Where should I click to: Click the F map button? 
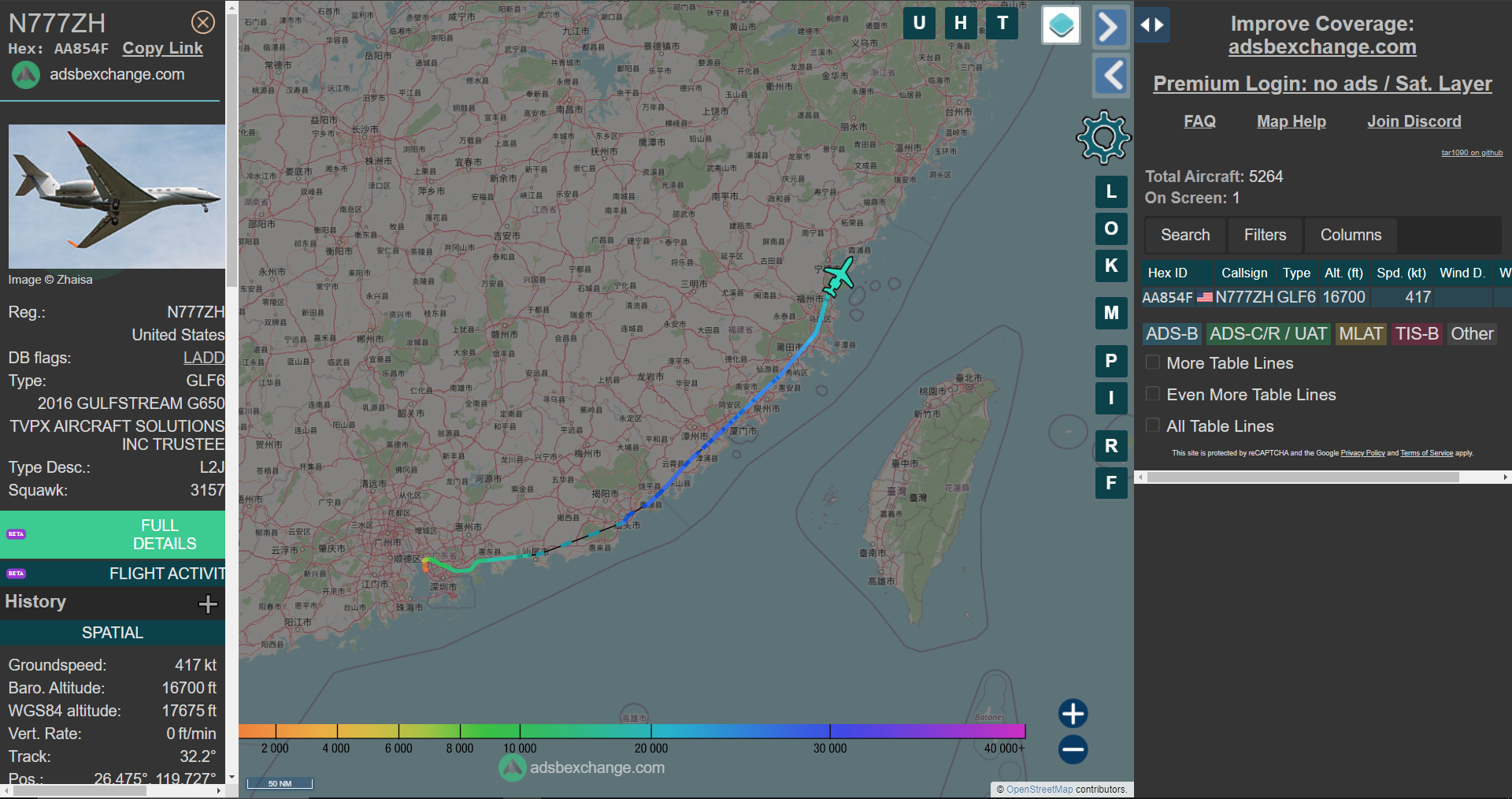[1111, 483]
